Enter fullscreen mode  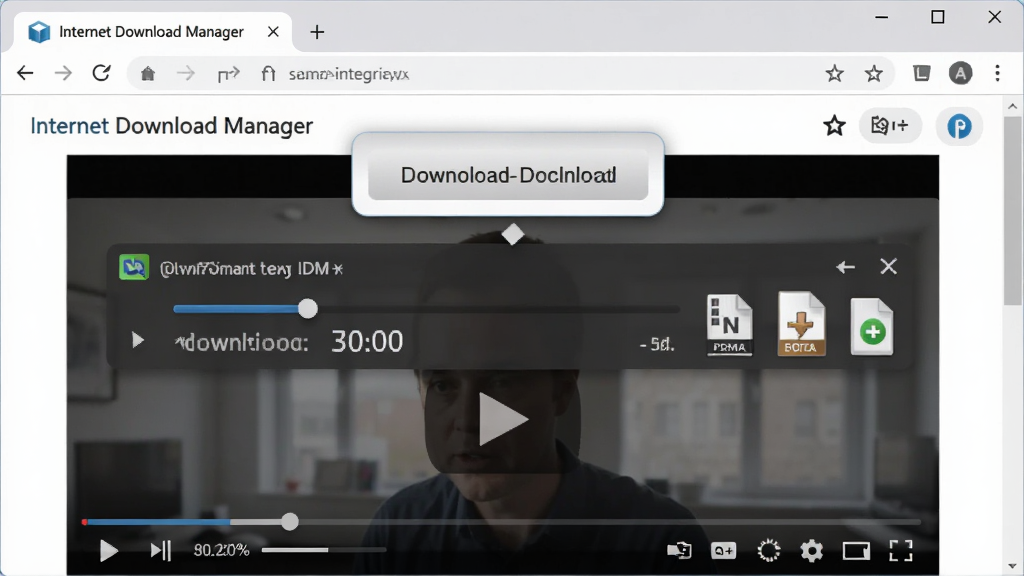point(901,551)
